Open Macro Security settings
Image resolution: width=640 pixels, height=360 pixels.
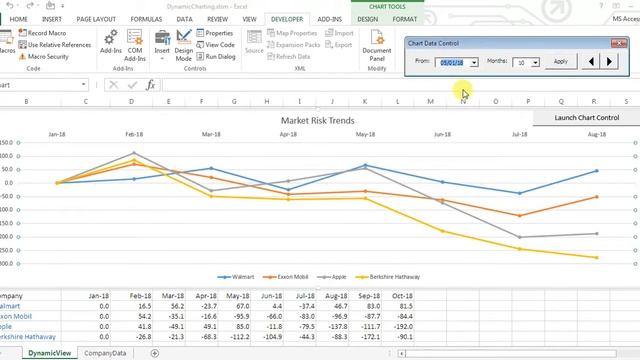point(44,56)
